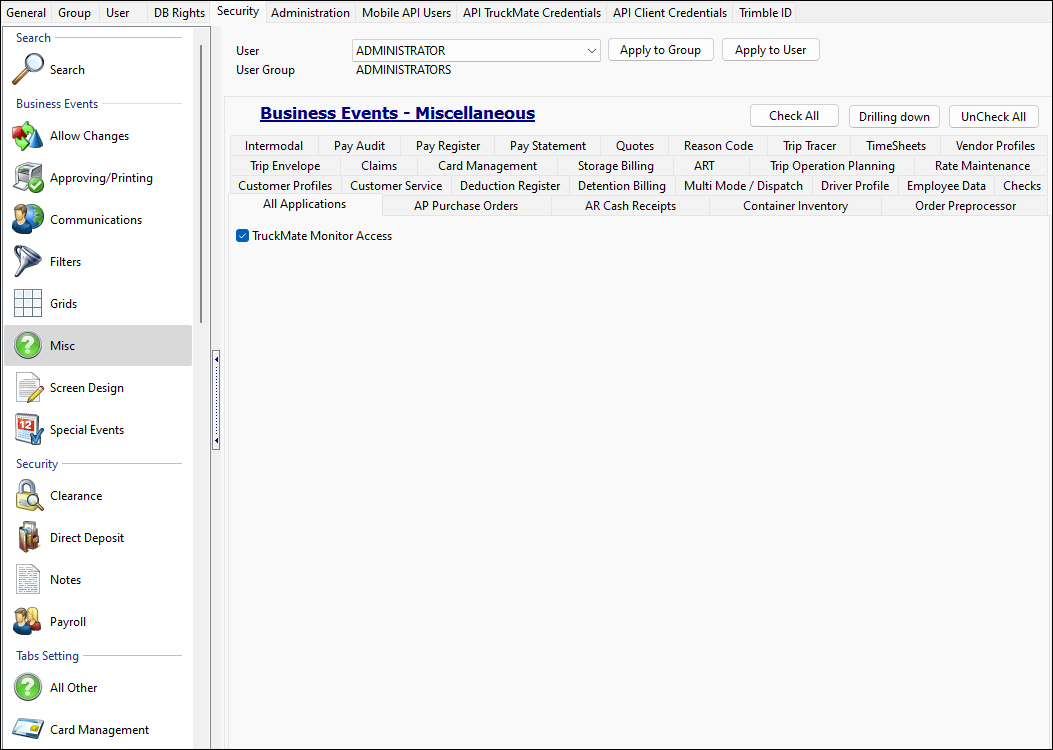Image resolution: width=1053 pixels, height=750 pixels.
Task: Open the Communications icon
Action: (x=27, y=219)
